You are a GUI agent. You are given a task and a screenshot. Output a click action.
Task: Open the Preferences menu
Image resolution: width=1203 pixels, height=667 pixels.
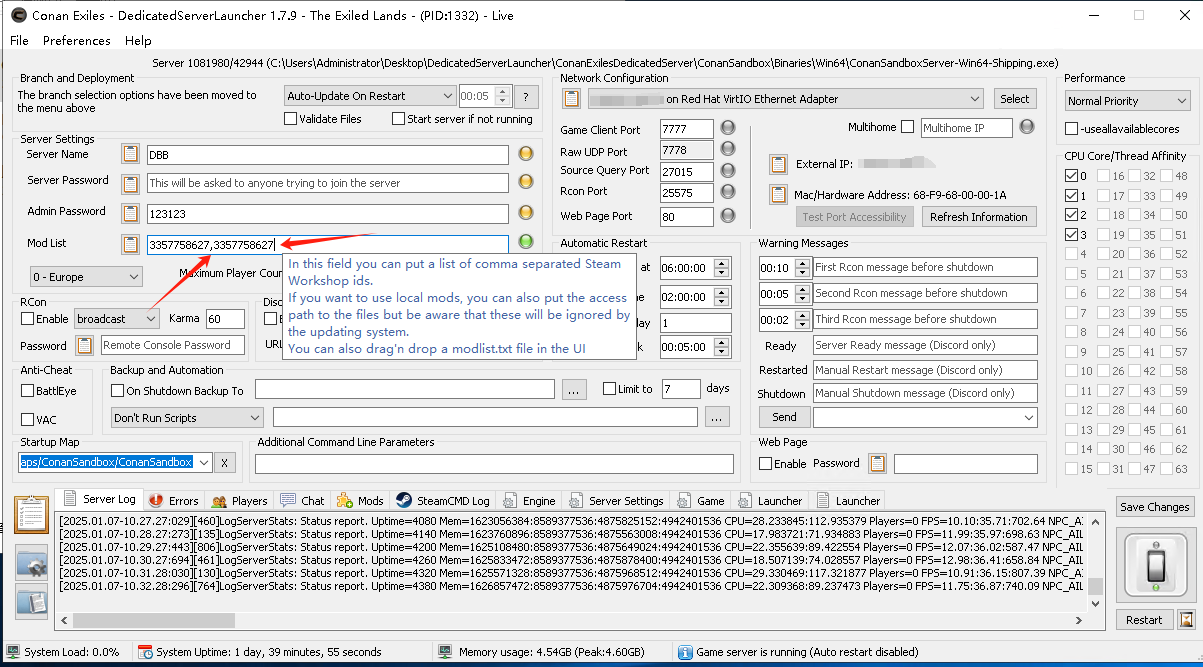click(x=76, y=41)
